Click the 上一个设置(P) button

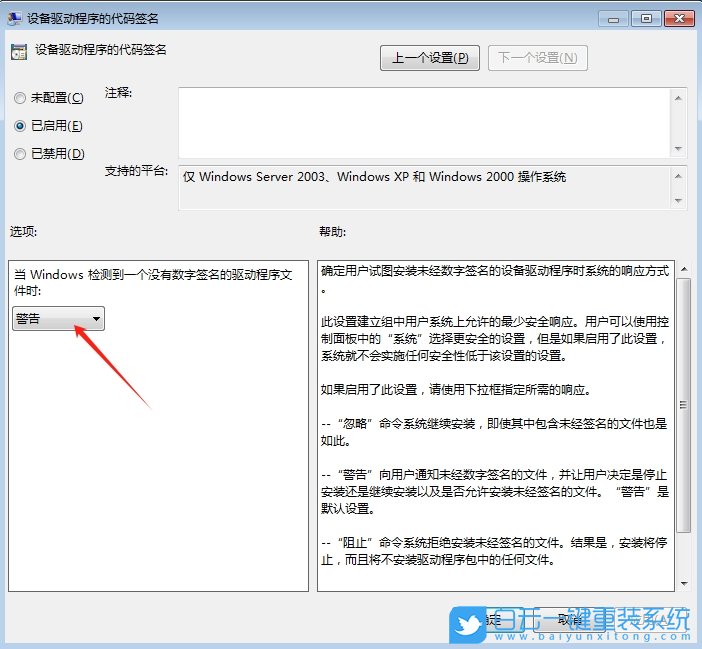[430, 58]
